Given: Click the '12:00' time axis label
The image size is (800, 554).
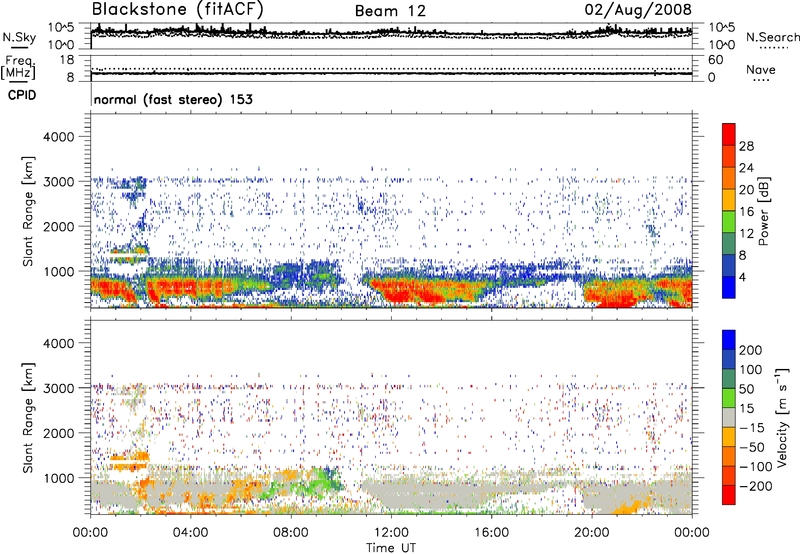Looking at the screenshot, I should [x=391, y=533].
